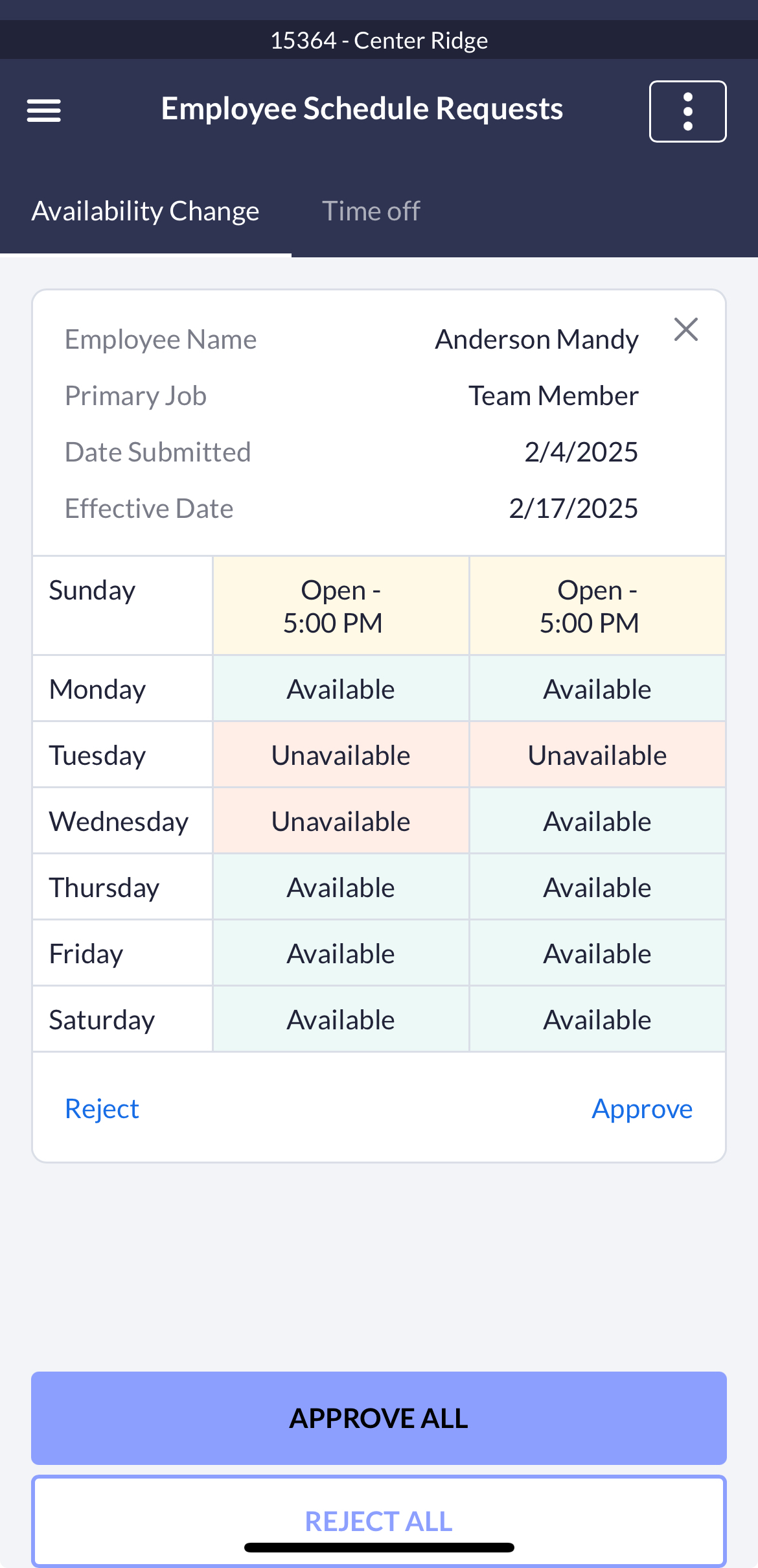
Task: Click the Date Submitted 2/4/2025 value
Action: (x=581, y=451)
